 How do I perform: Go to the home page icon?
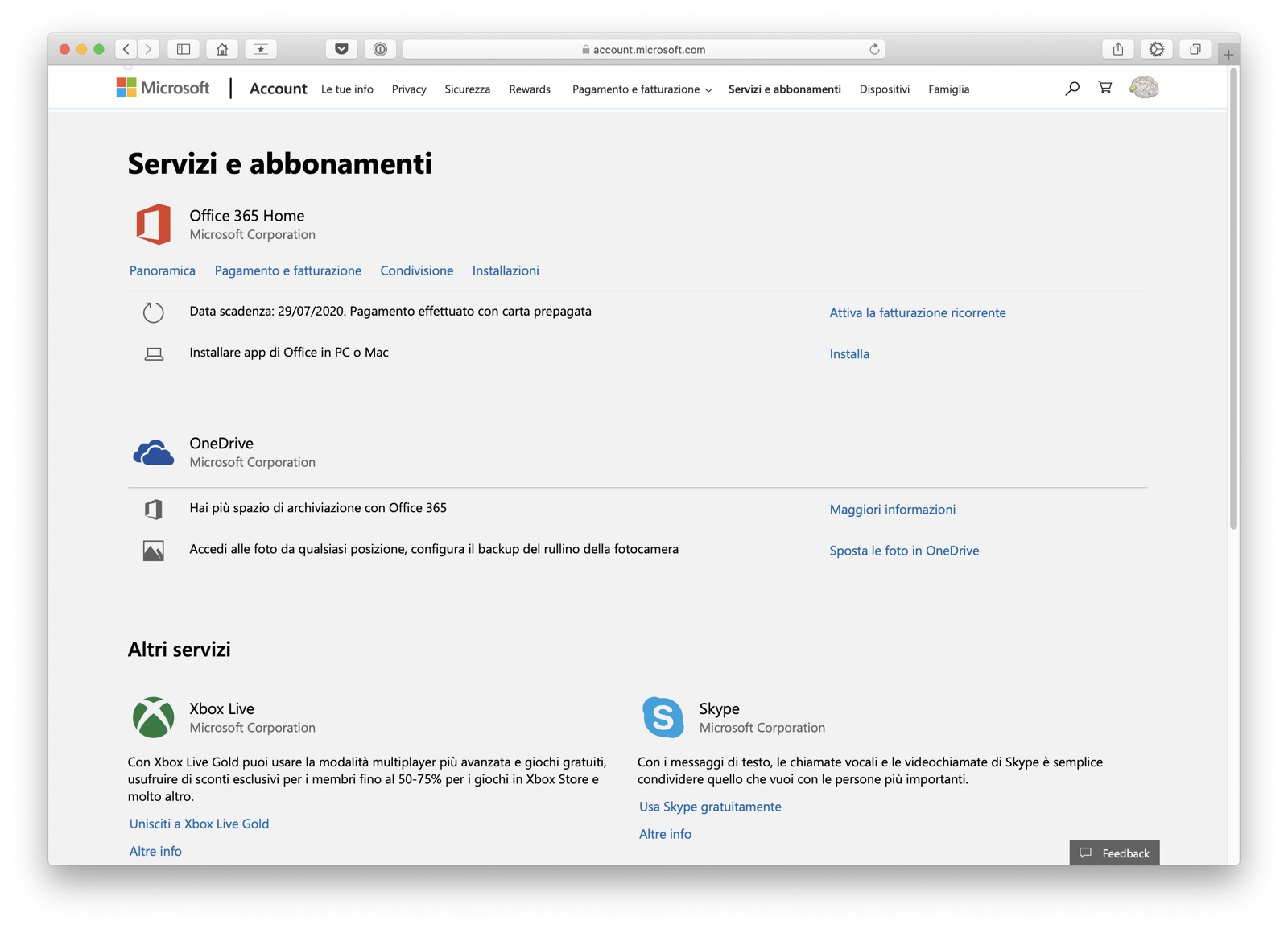pyautogui.click(x=222, y=49)
